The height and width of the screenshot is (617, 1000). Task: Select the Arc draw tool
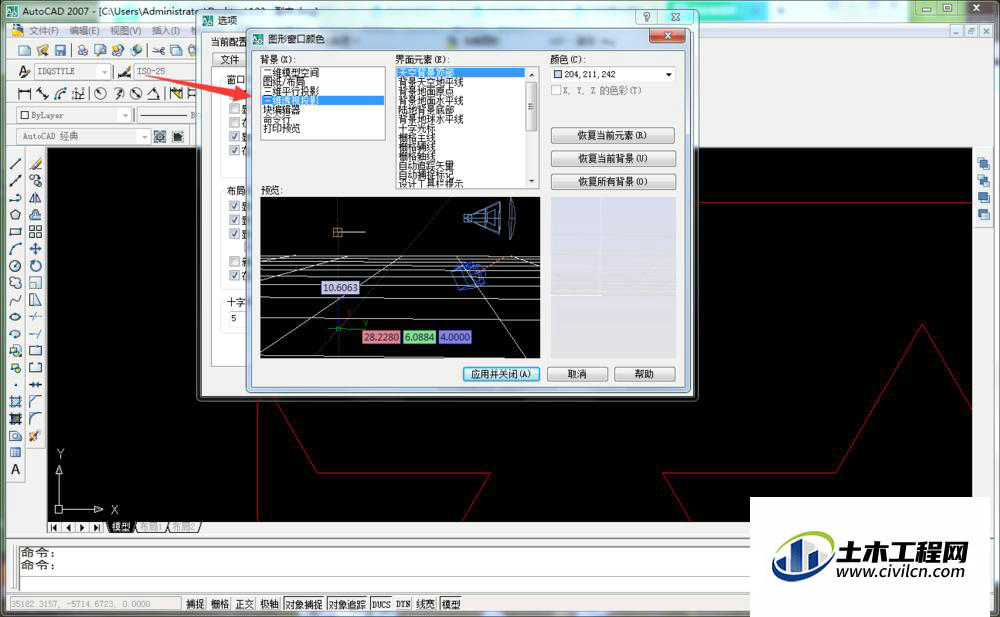tap(16, 249)
